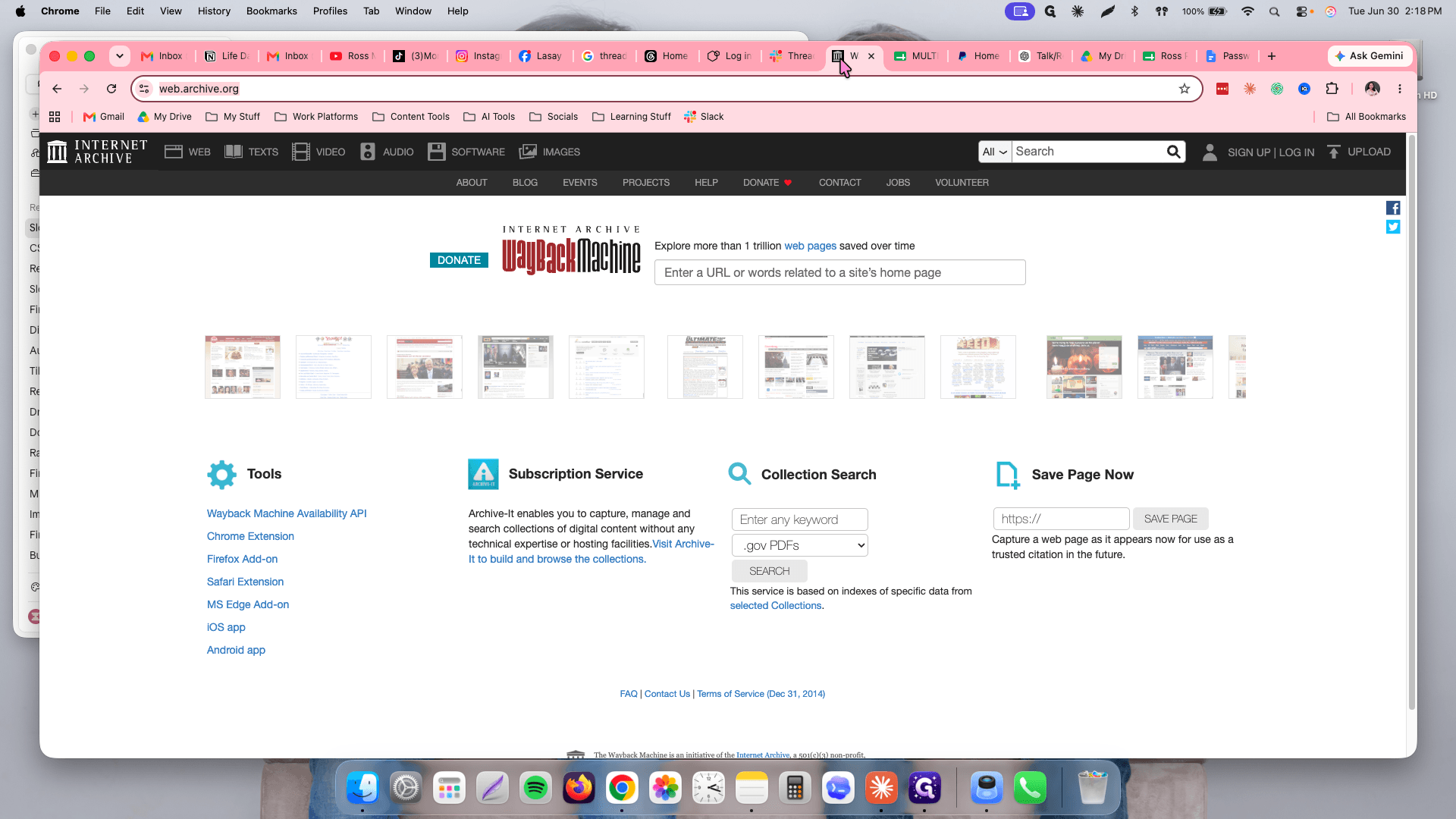Screen dimensions: 1456x819
Task: Open the SOFTWARE floppy disk icon
Action: 437,152
